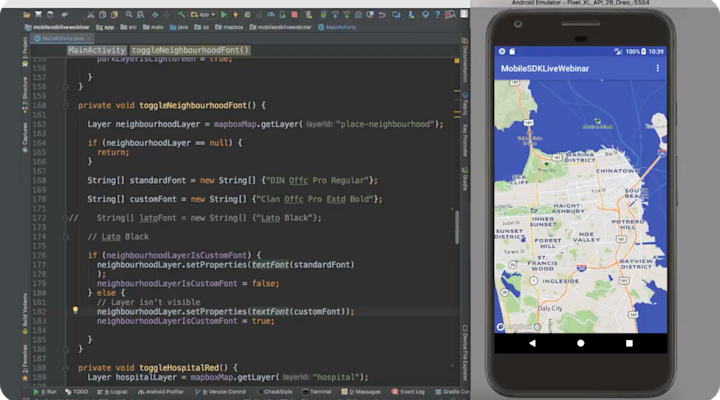Image resolution: width=720 pixels, height=400 pixels.
Task: Click fold marker at line 172 comment
Action: pyautogui.click(x=66, y=218)
